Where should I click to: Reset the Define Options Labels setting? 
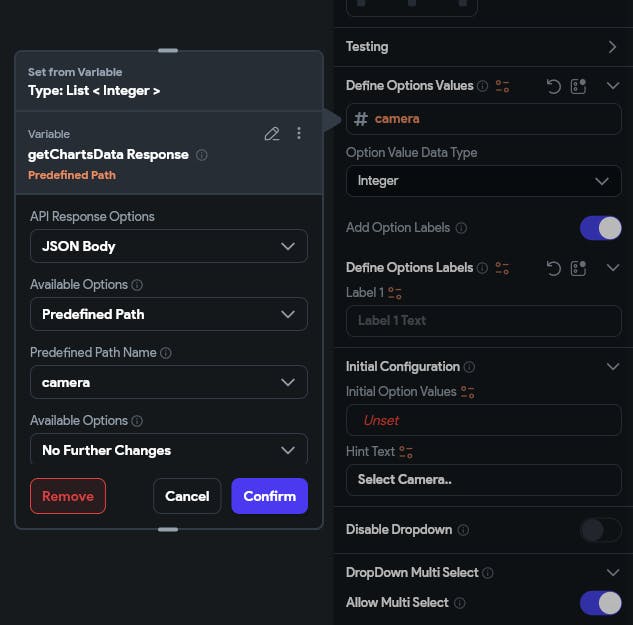tap(553, 268)
